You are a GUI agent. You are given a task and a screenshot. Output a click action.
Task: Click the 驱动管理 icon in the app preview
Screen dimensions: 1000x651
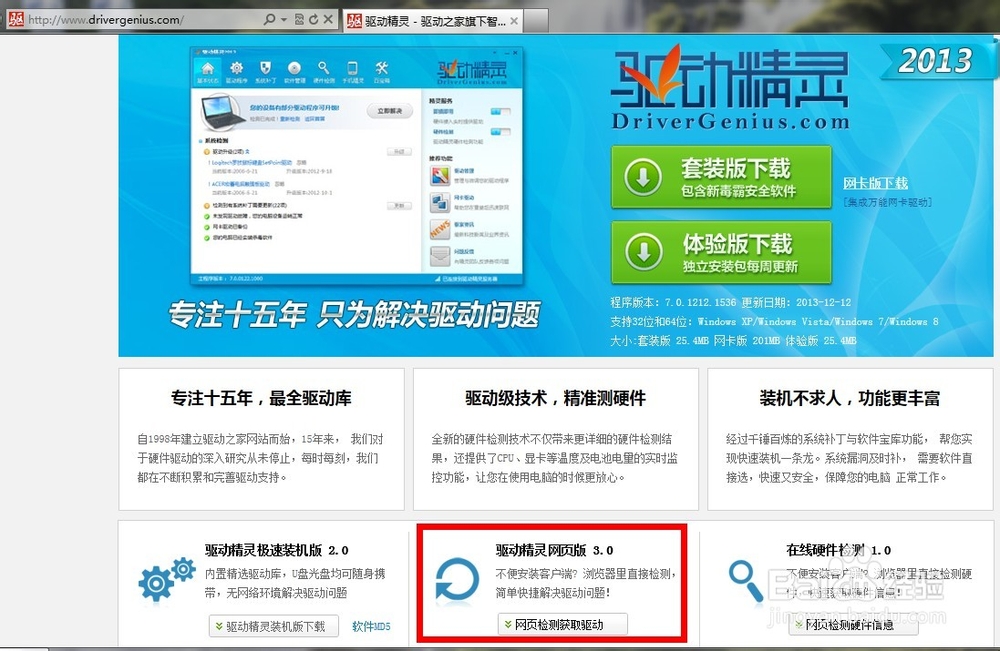[440, 175]
